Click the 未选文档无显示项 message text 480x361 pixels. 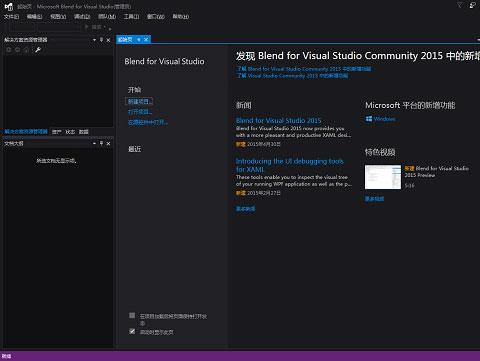pos(56,161)
